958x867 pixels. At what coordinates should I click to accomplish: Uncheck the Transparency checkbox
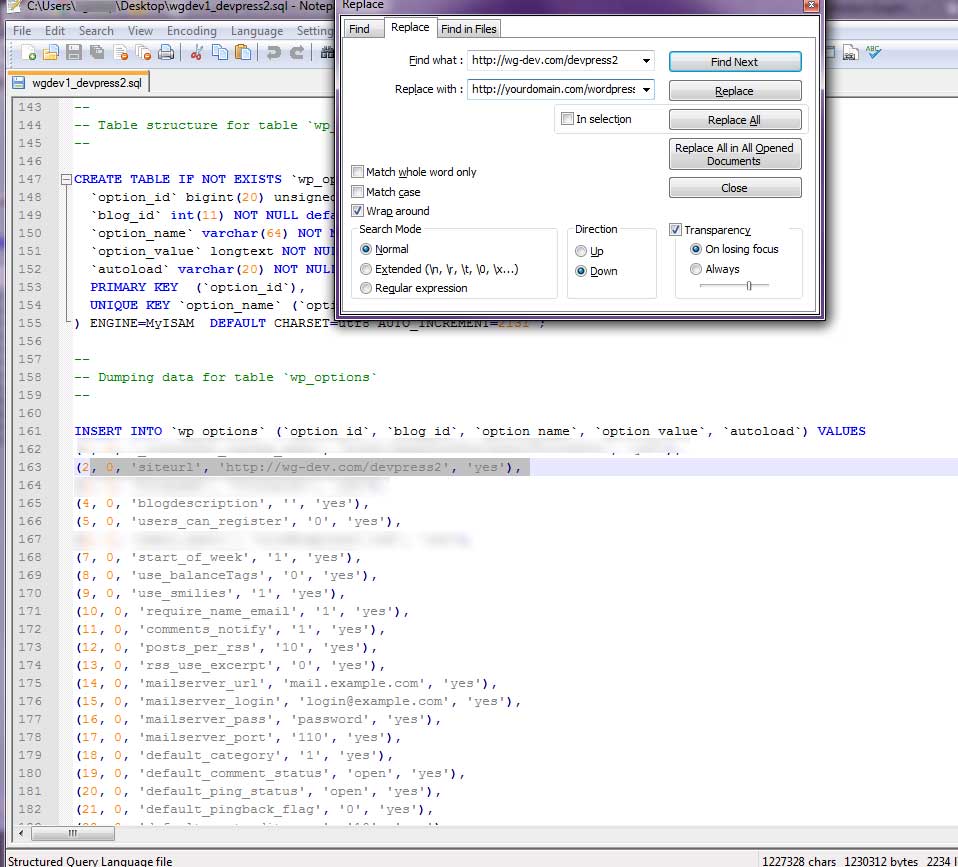(675, 230)
